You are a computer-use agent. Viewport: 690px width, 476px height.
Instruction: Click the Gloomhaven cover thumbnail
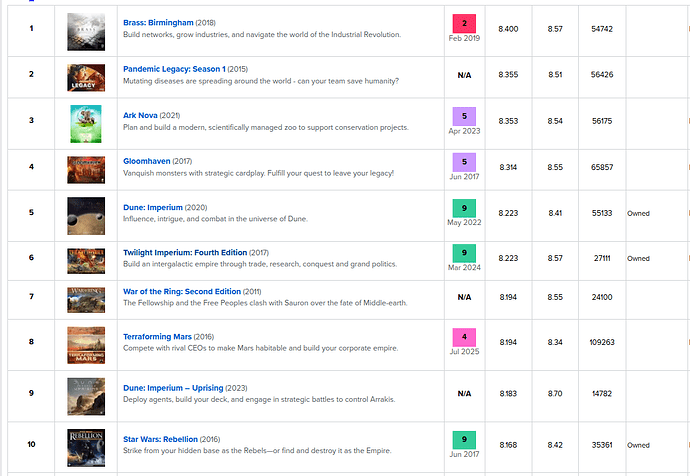coord(86,172)
